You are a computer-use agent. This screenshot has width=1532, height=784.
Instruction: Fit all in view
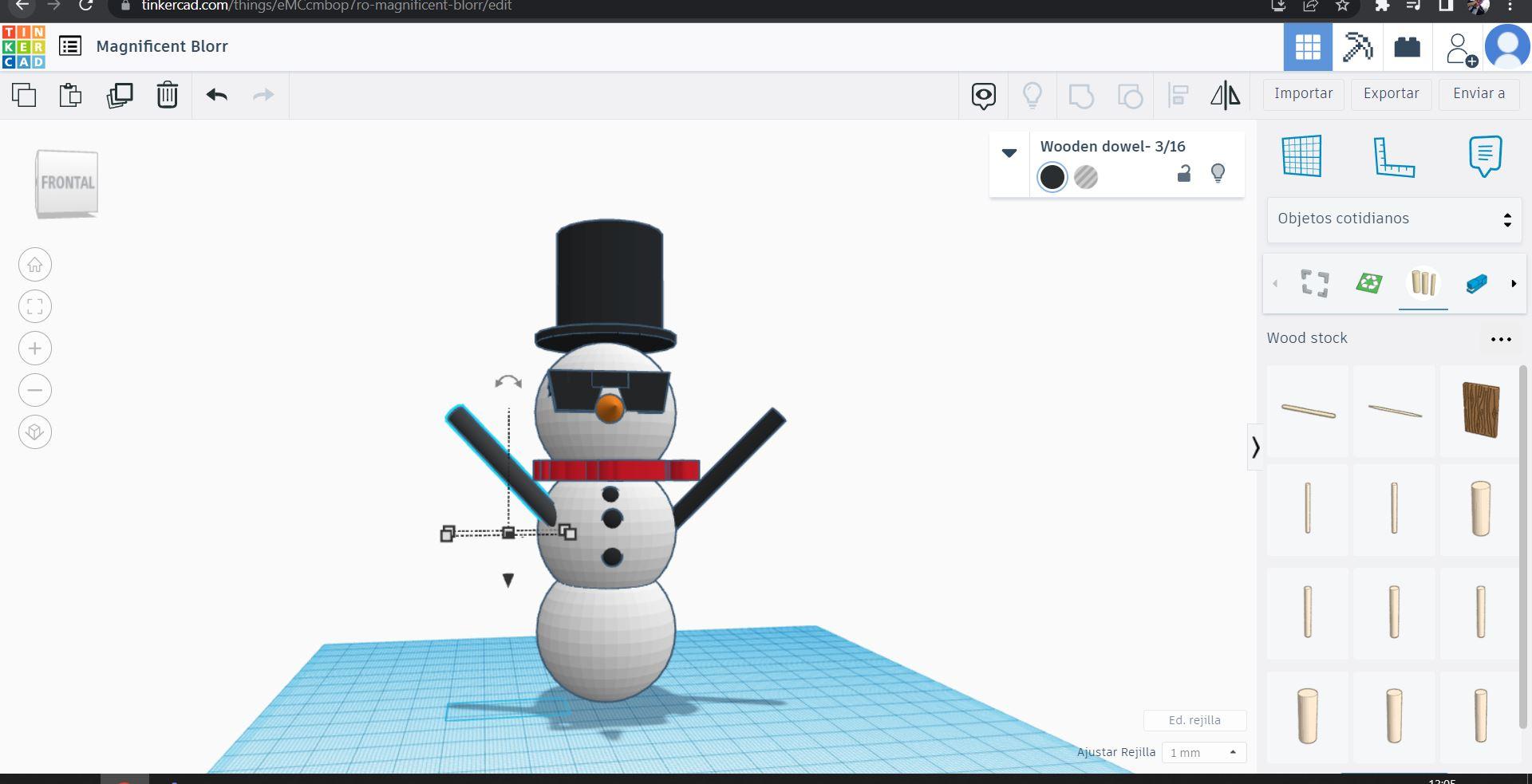pos(35,306)
